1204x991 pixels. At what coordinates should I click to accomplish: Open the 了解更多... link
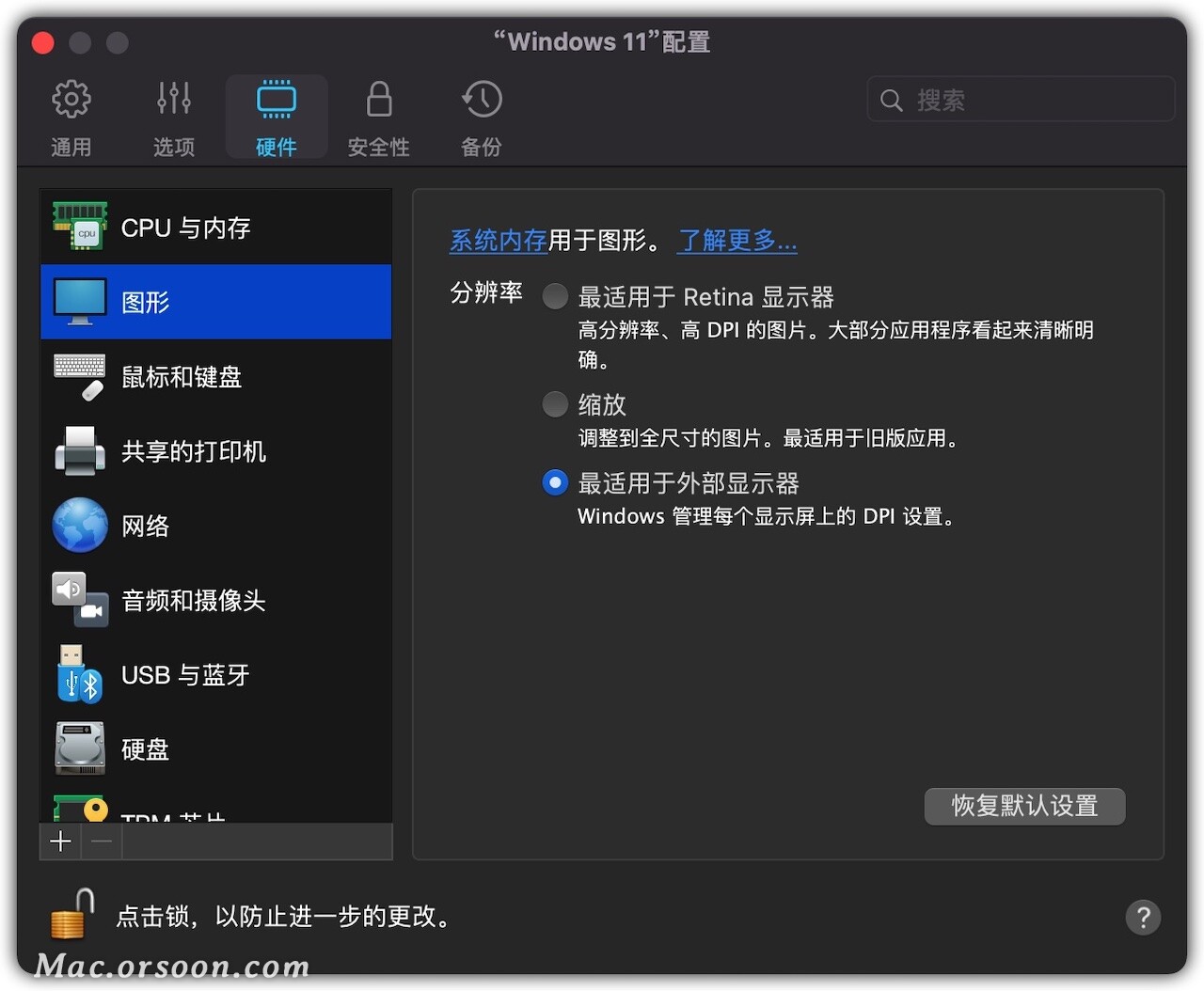click(x=737, y=241)
